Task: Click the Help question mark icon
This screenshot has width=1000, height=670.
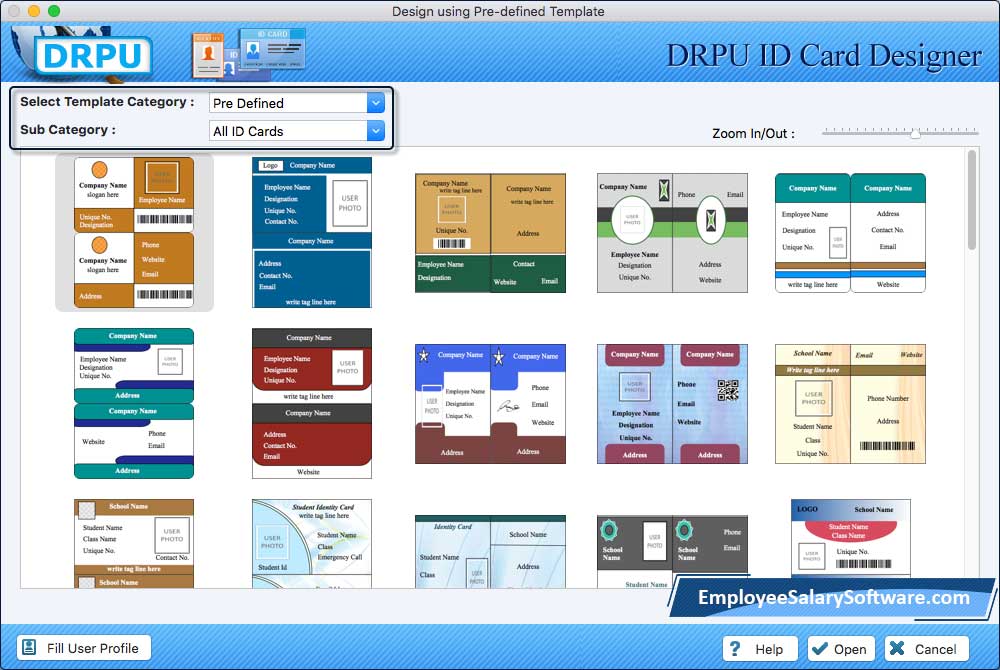Action: click(736, 649)
